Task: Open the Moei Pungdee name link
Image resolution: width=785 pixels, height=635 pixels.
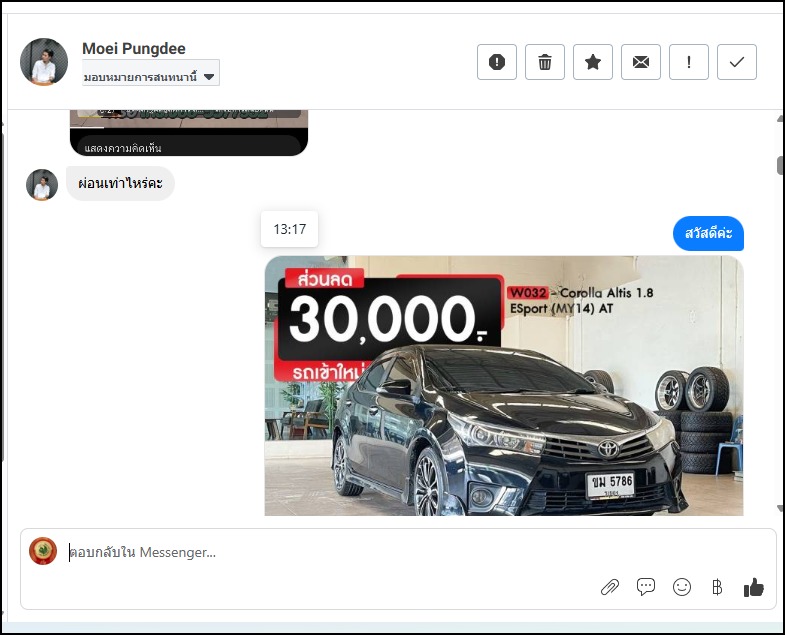Action: tap(134, 49)
